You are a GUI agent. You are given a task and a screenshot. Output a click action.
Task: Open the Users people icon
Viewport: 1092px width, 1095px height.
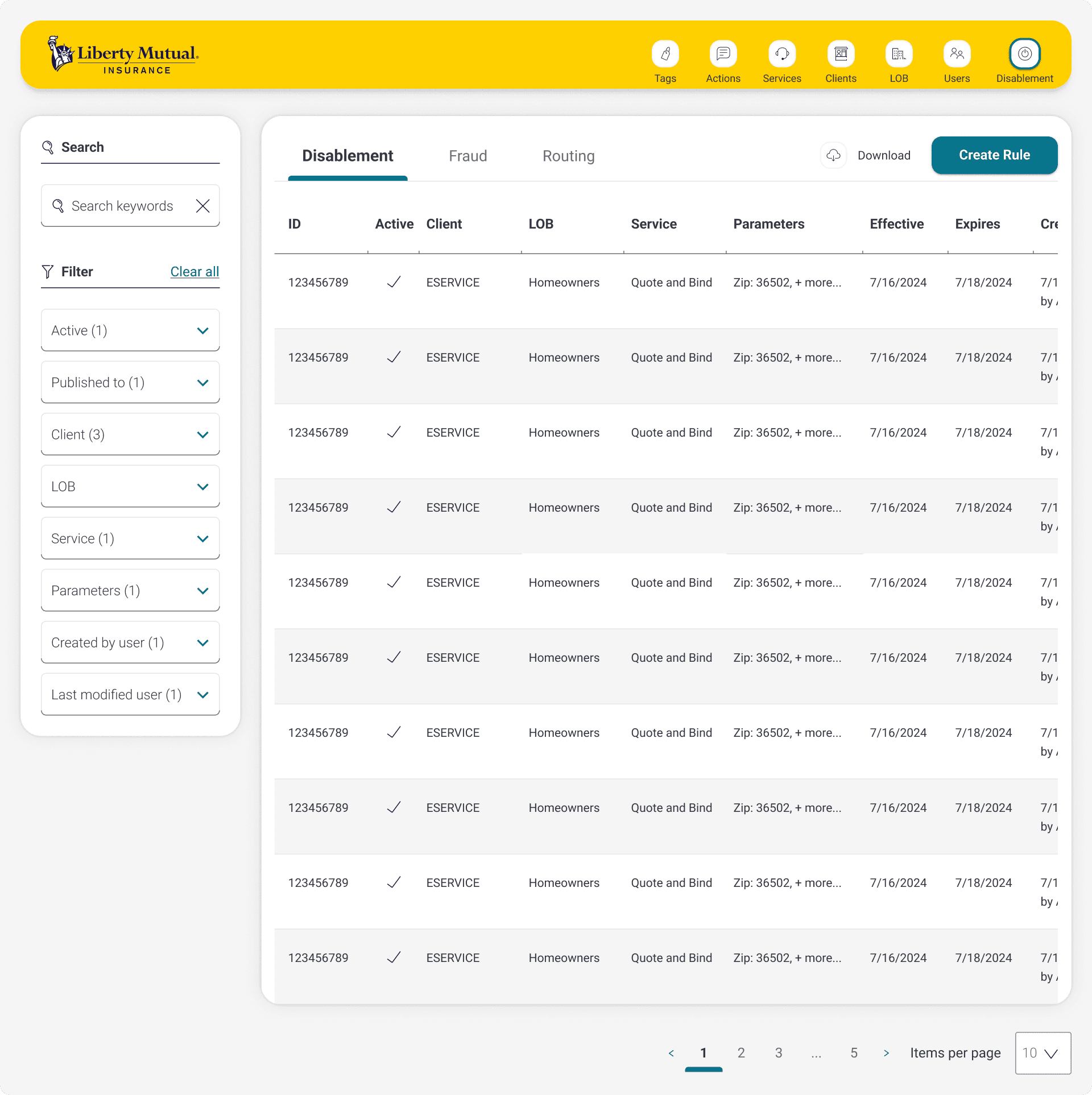click(x=957, y=54)
